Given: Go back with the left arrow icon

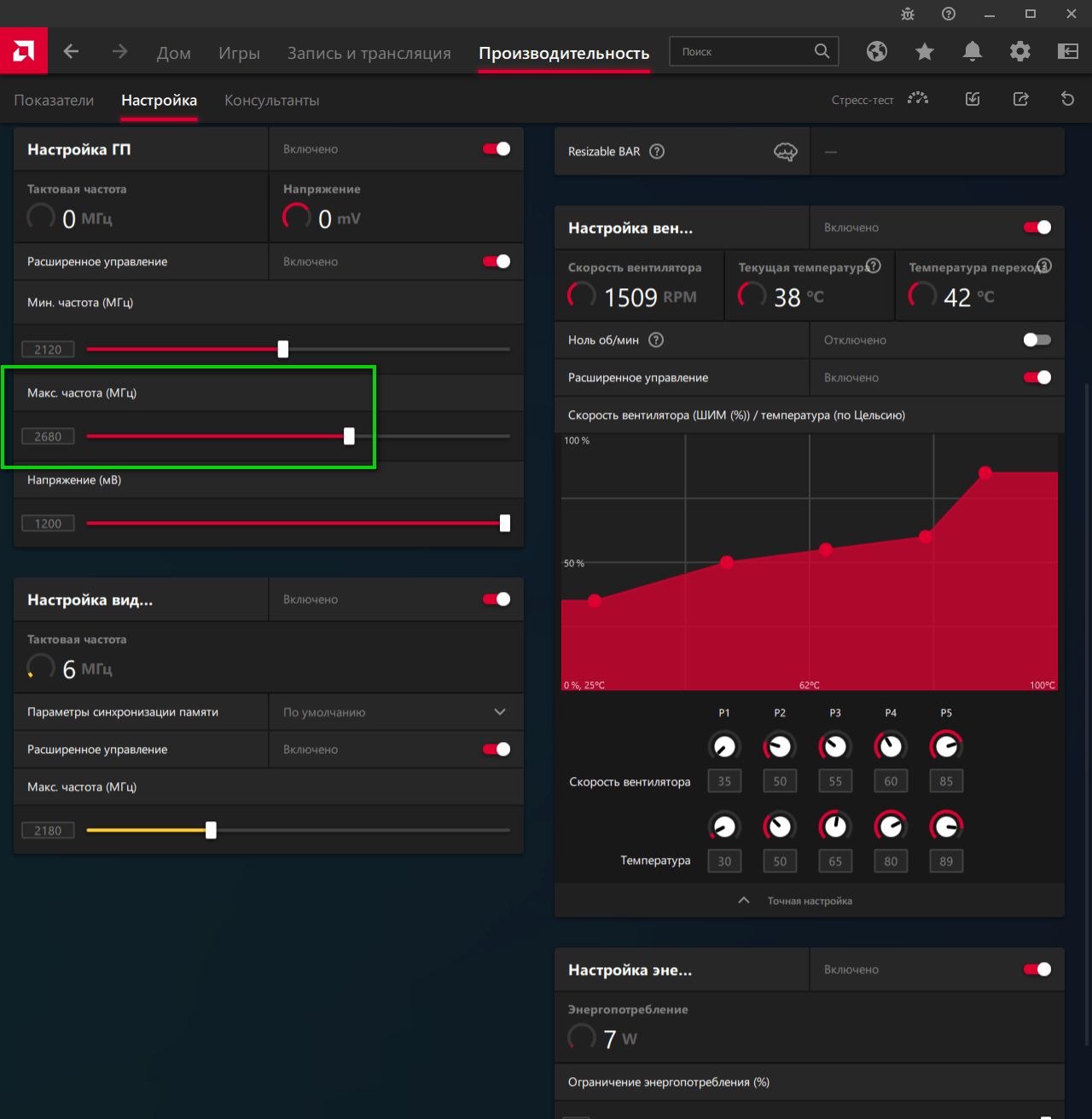Looking at the screenshot, I should click(71, 51).
